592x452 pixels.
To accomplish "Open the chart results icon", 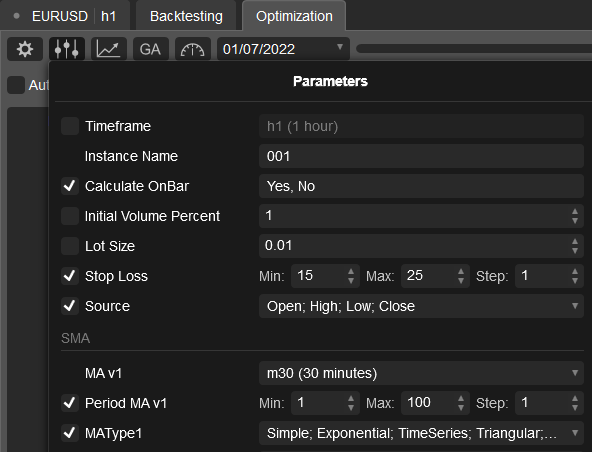I will click(109, 49).
